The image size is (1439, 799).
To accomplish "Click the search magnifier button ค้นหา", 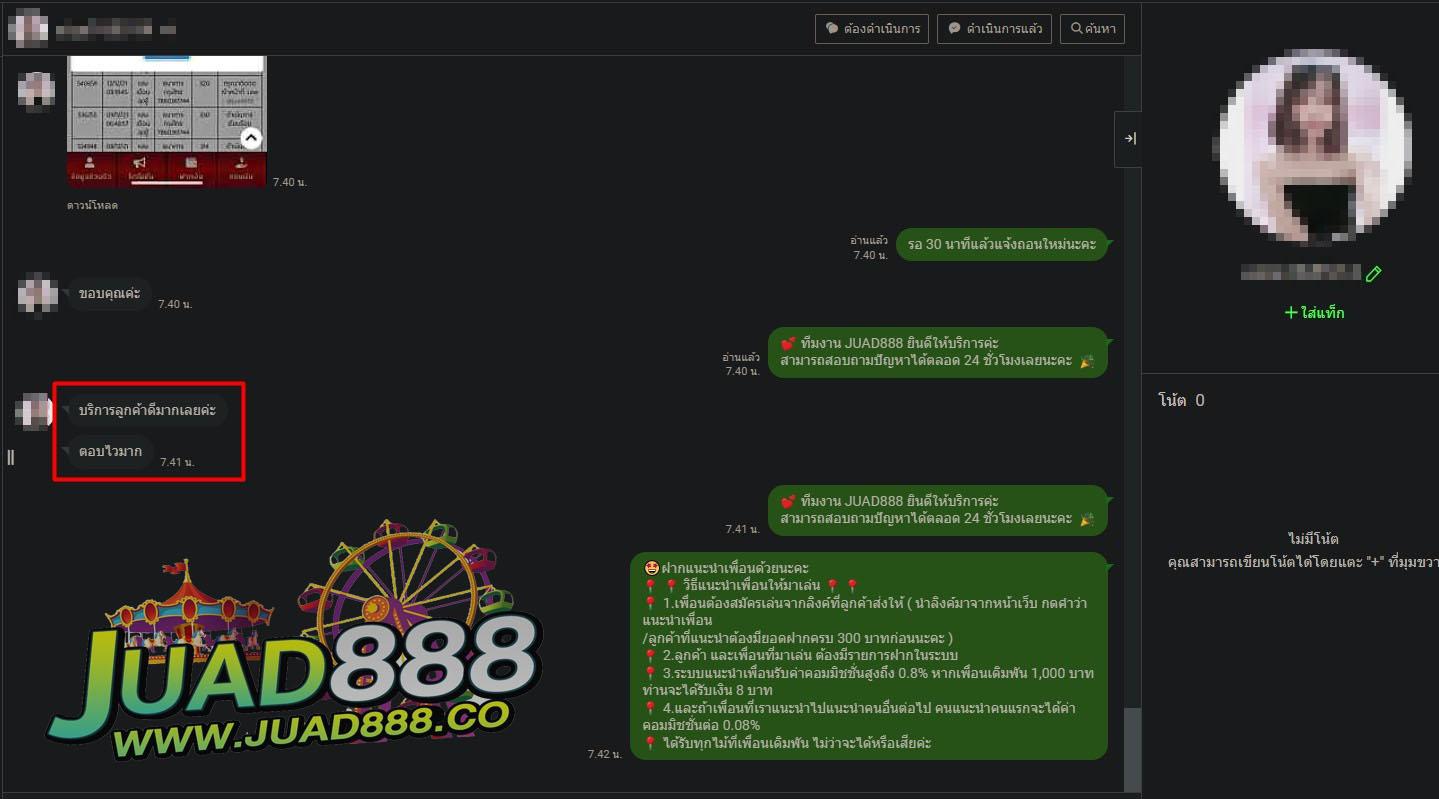I will coord(1092,29).
